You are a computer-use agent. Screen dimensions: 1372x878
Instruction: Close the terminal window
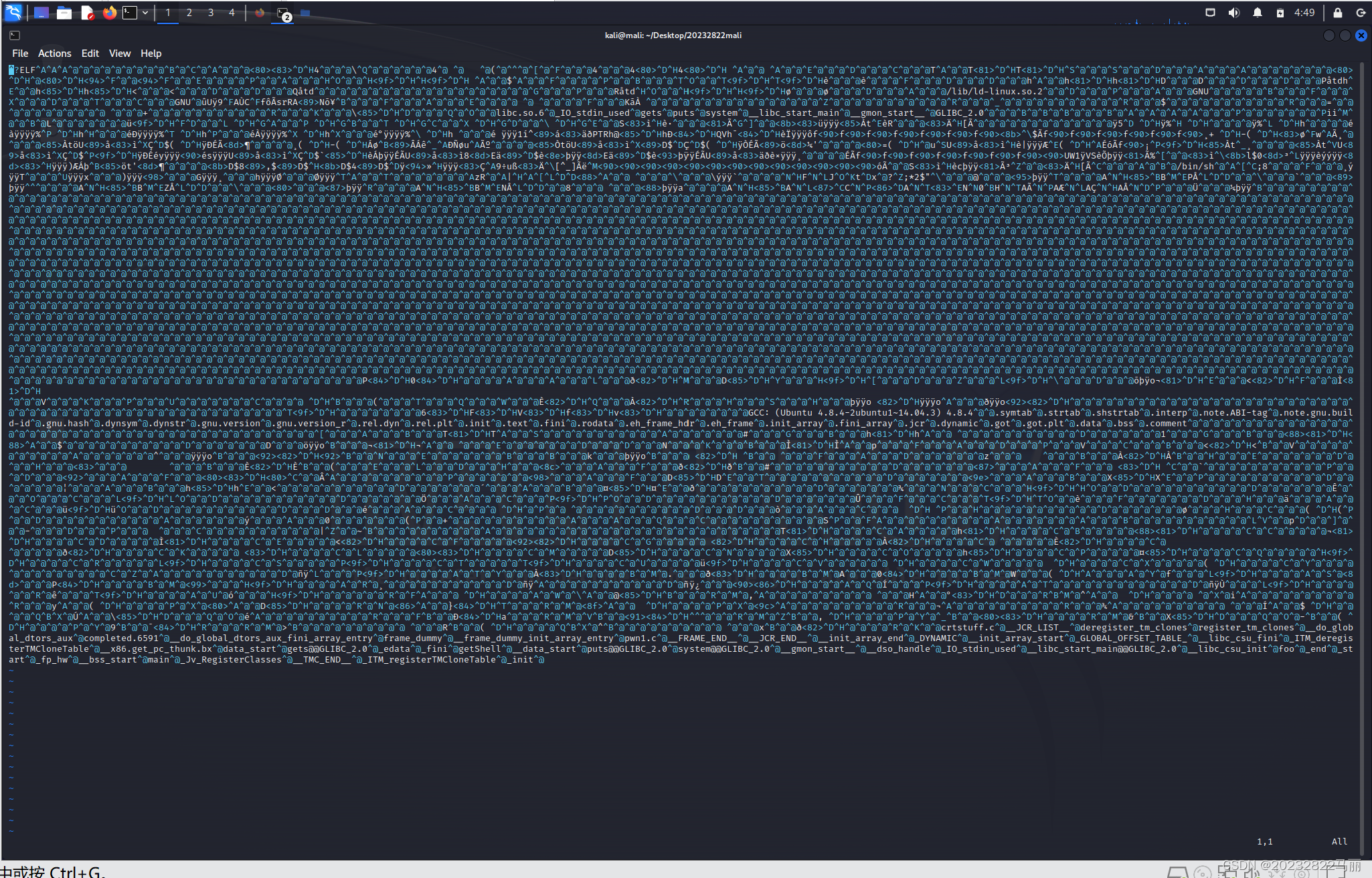click(1361, 35)
